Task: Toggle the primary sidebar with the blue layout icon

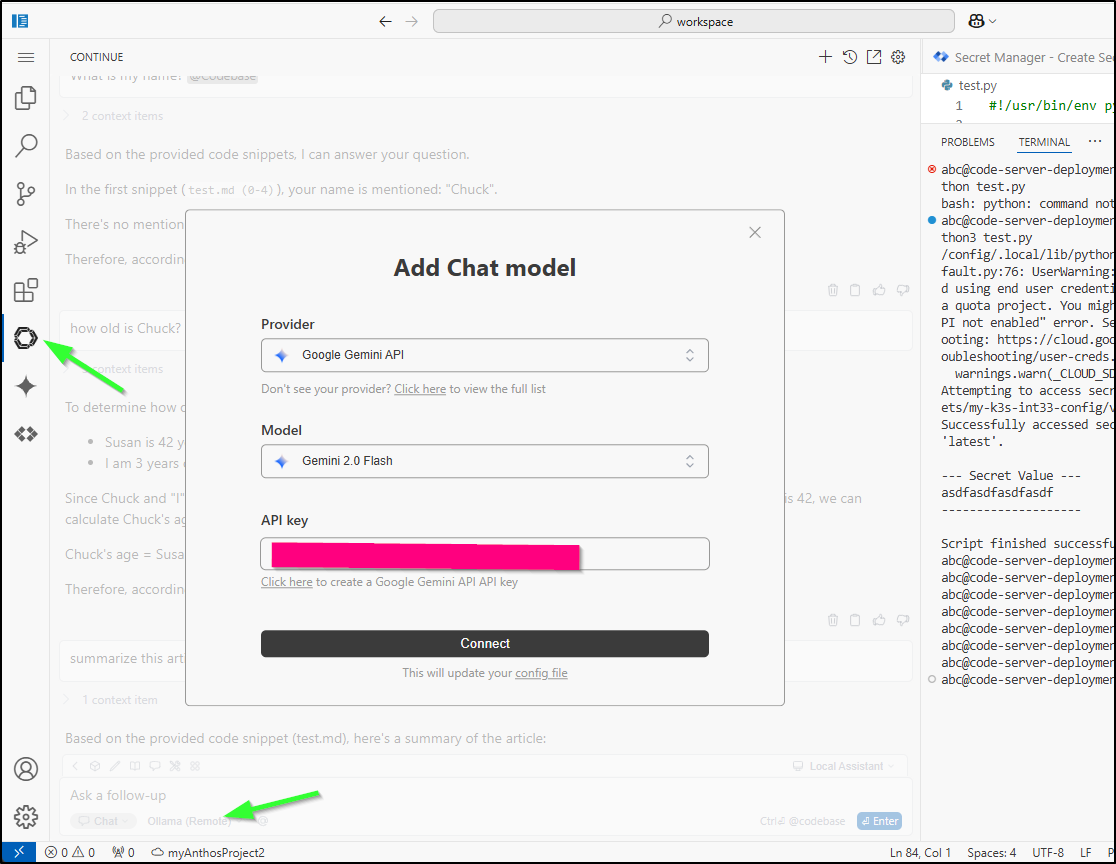Action: [x=20, y=21]
